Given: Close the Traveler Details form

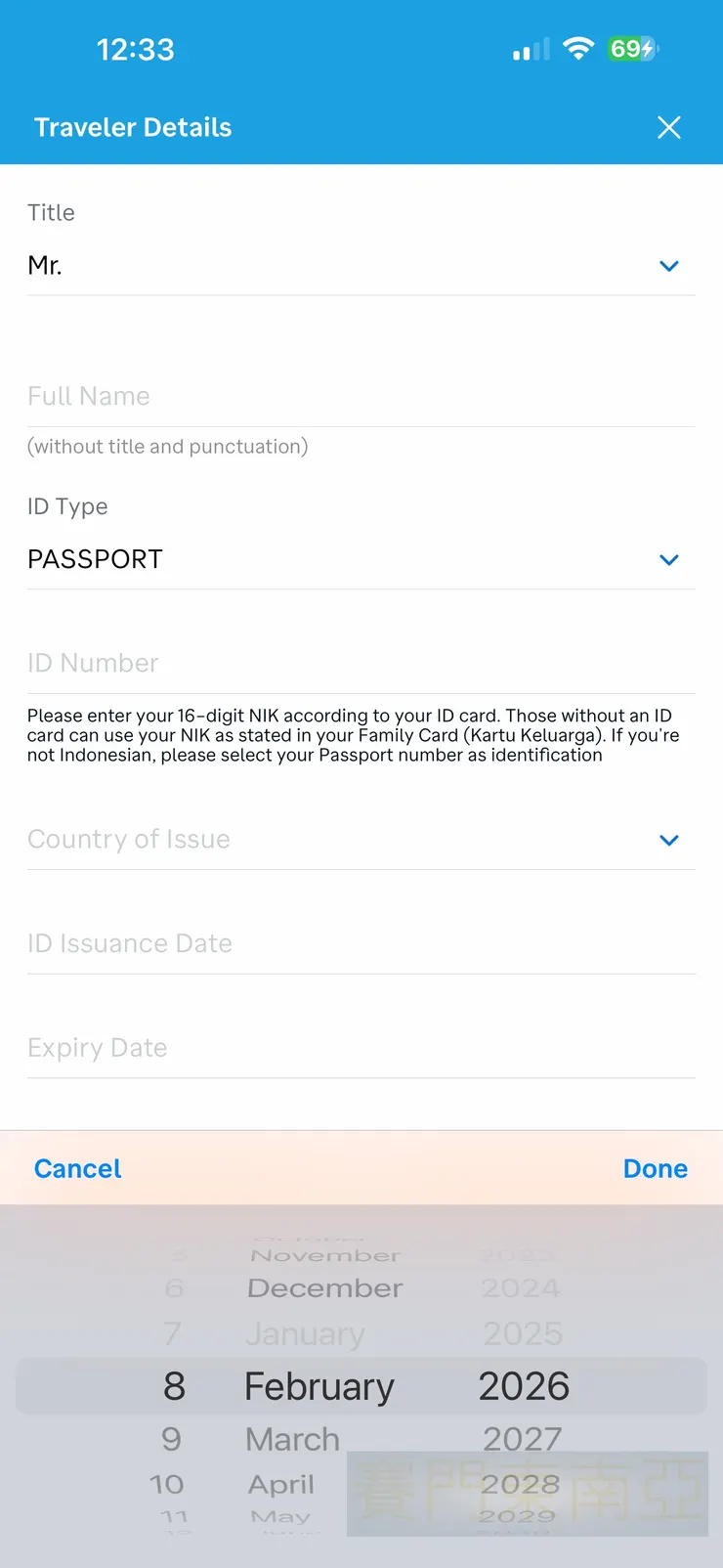Looking at the screenshot, I should click(669, 127).
